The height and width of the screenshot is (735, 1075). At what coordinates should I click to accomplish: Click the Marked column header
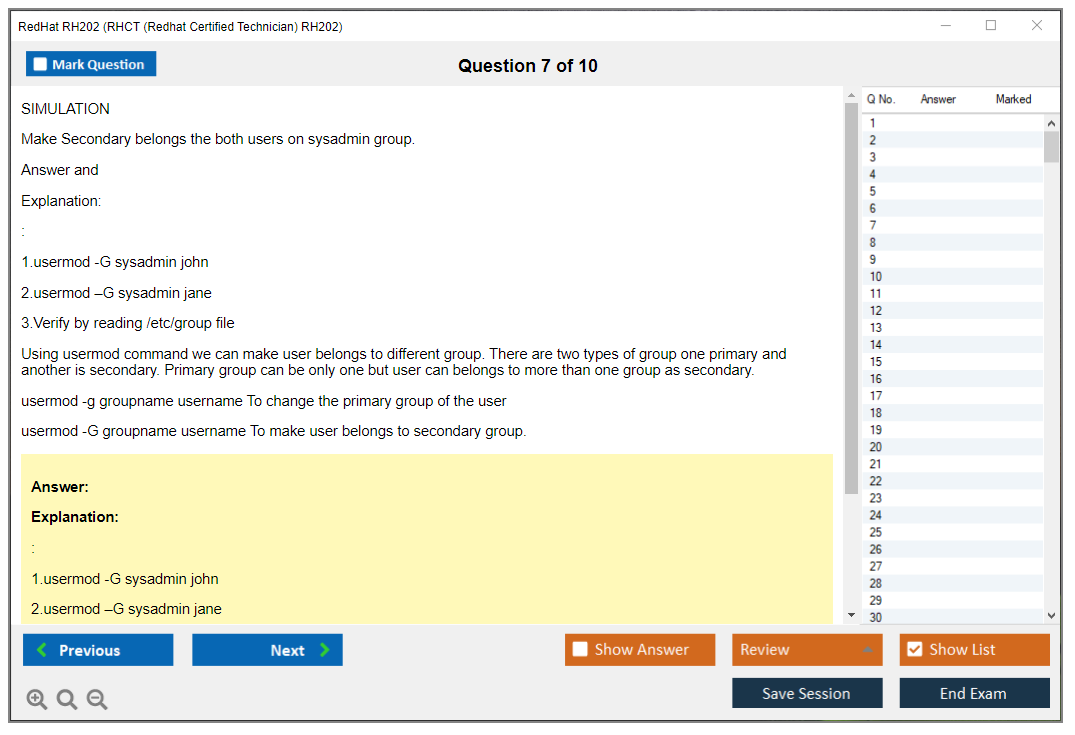(1013, 99)
